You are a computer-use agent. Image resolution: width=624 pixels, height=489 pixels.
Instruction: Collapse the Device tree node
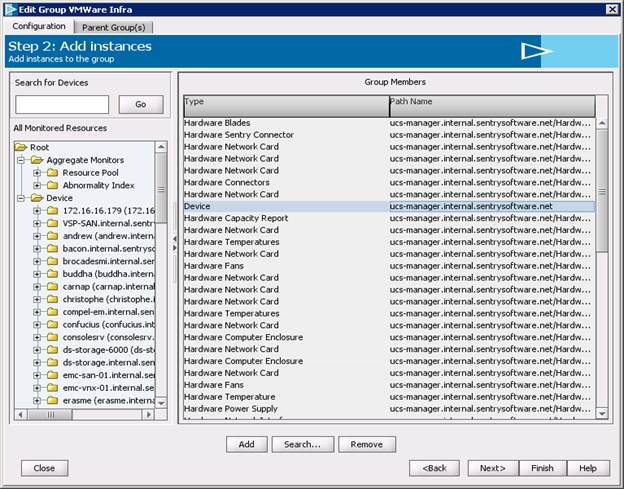[x=21, y=198]
